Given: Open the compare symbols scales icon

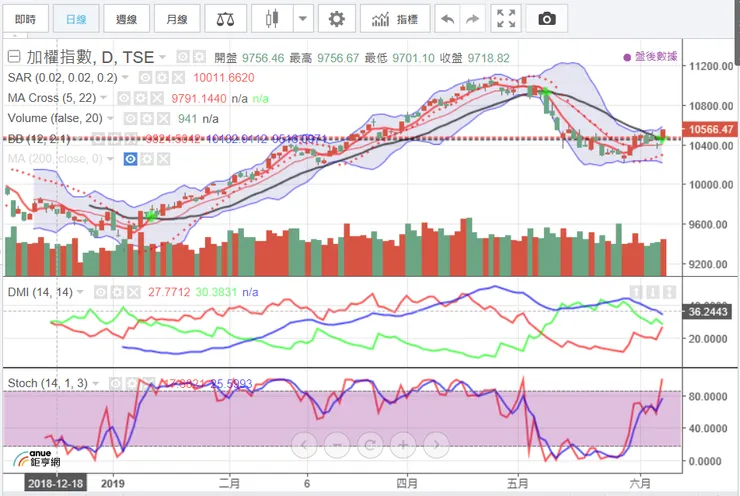Looking at the screenshot, I should pos(225,19).
